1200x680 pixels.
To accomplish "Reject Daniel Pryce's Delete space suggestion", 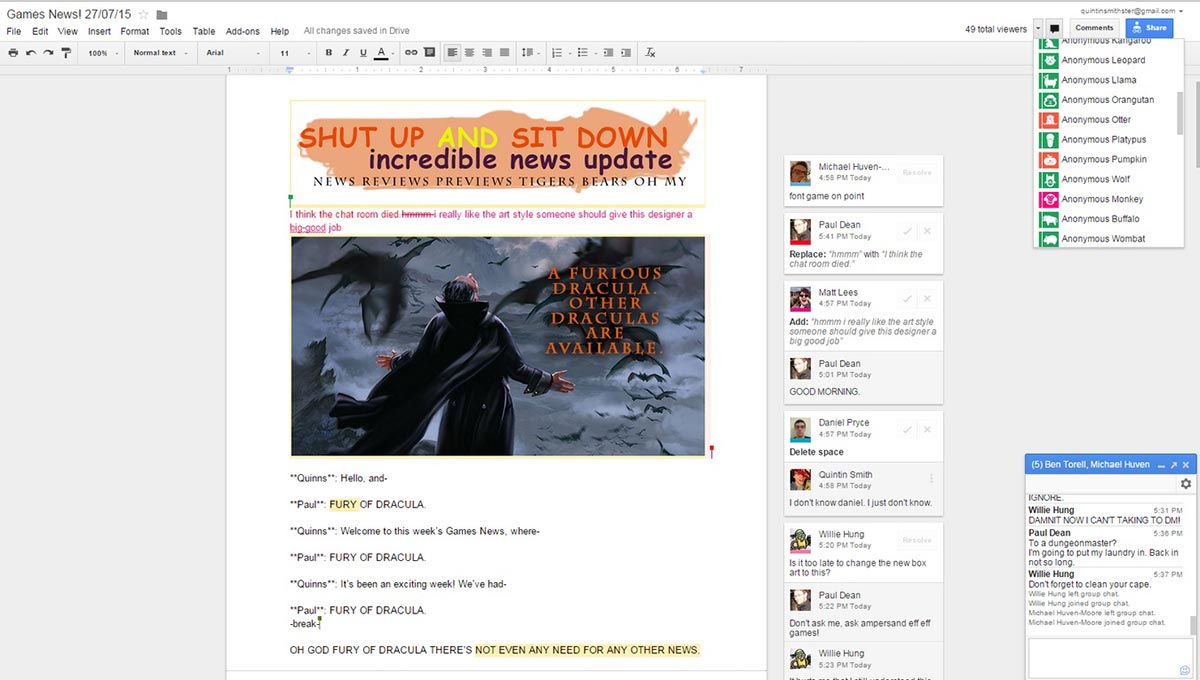I will [927, 429].
